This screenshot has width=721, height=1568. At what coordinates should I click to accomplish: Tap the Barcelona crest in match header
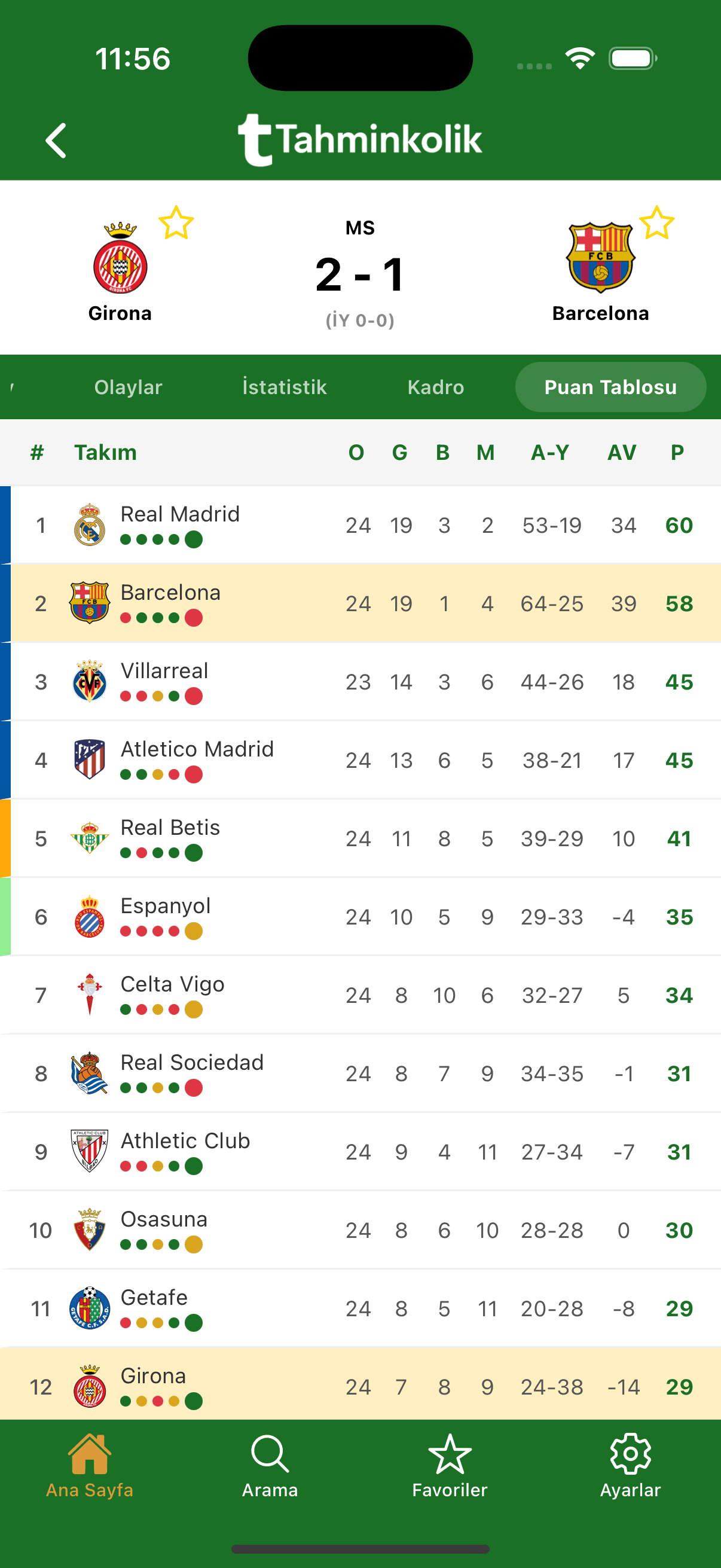tap(600, 258)
